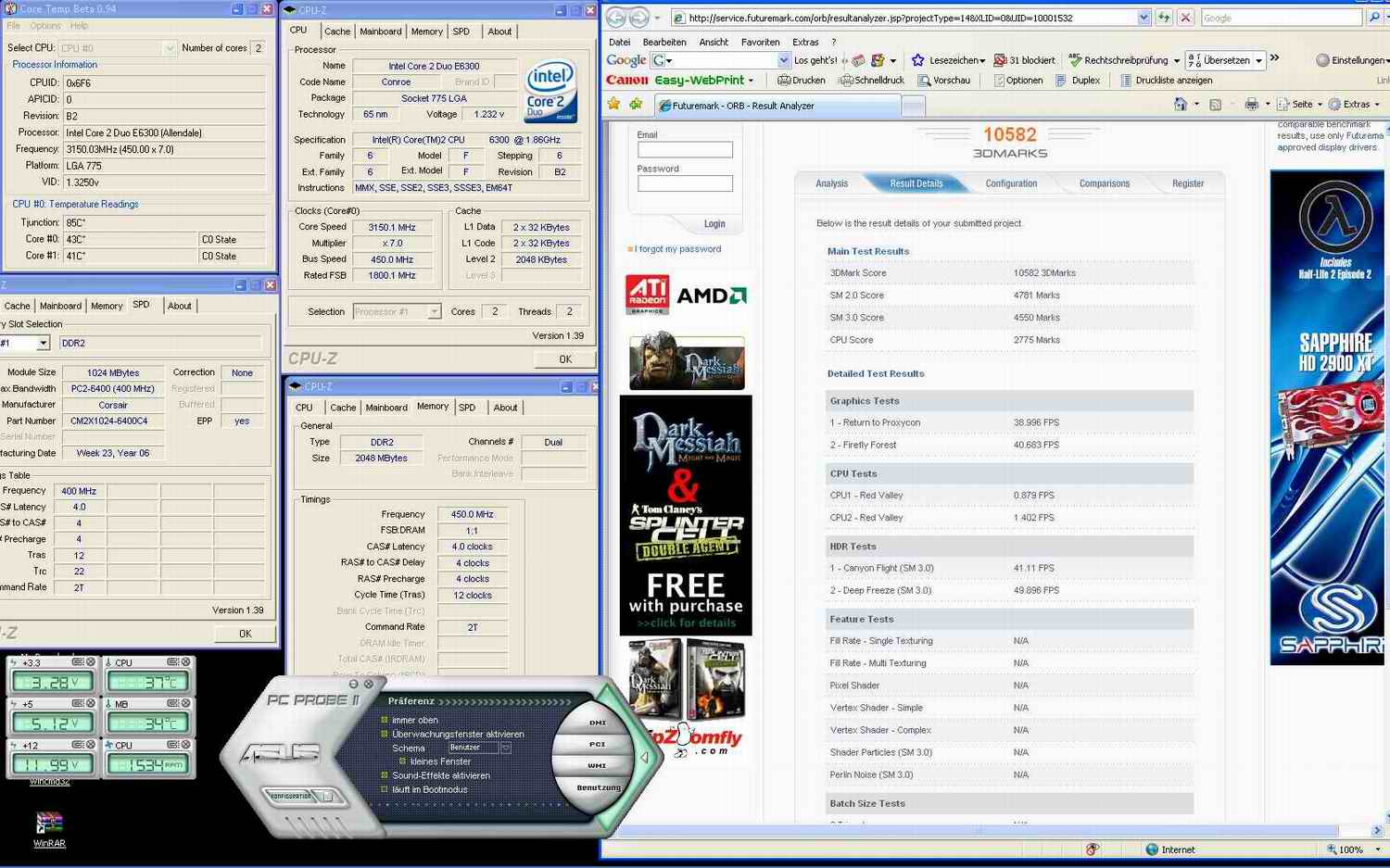The image size is (1390, 868).
Task: Open Lesezeichen bookmarks star in Google toolbar
Action: tap(918, 60)
